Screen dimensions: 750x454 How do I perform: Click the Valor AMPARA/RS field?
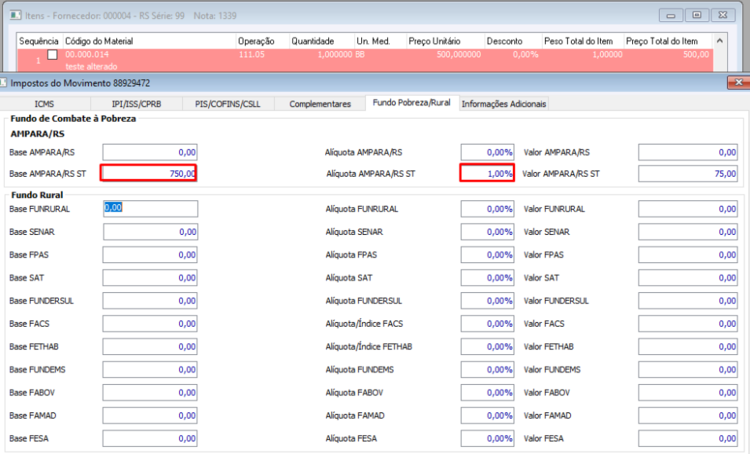[x=688, y=153]
